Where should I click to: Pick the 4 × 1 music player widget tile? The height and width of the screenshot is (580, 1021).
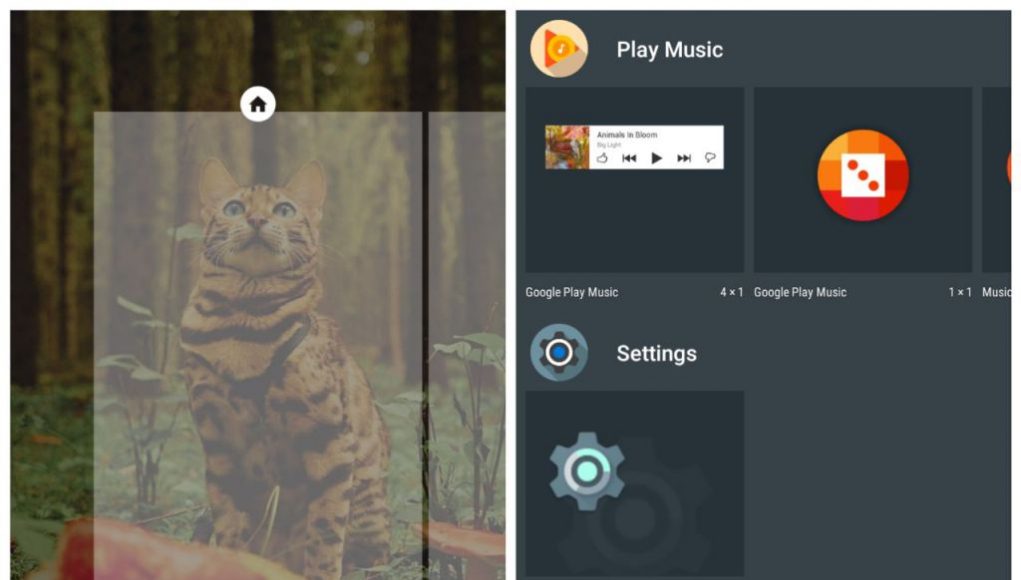click(x=634, y=180)
